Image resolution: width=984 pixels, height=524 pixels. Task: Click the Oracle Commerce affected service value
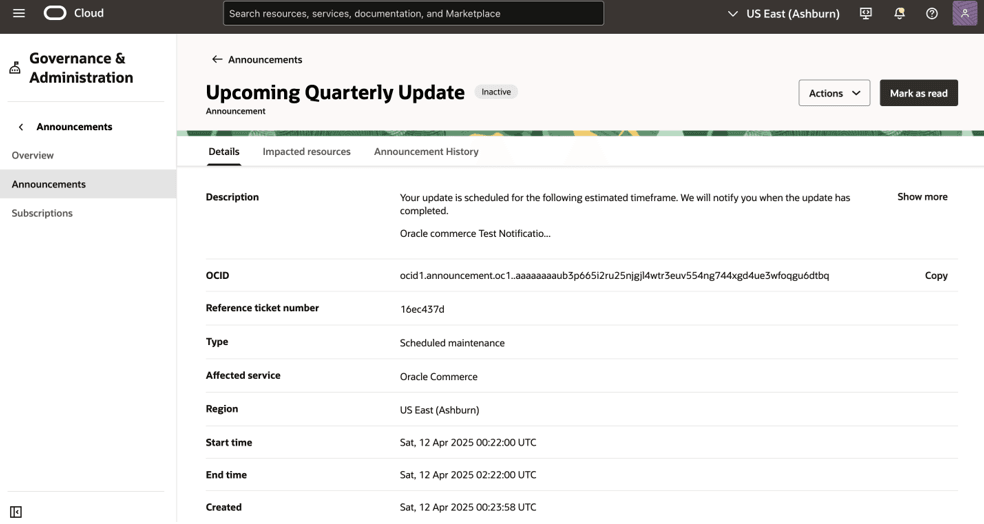pyautogui.click(x=439, y=377)
